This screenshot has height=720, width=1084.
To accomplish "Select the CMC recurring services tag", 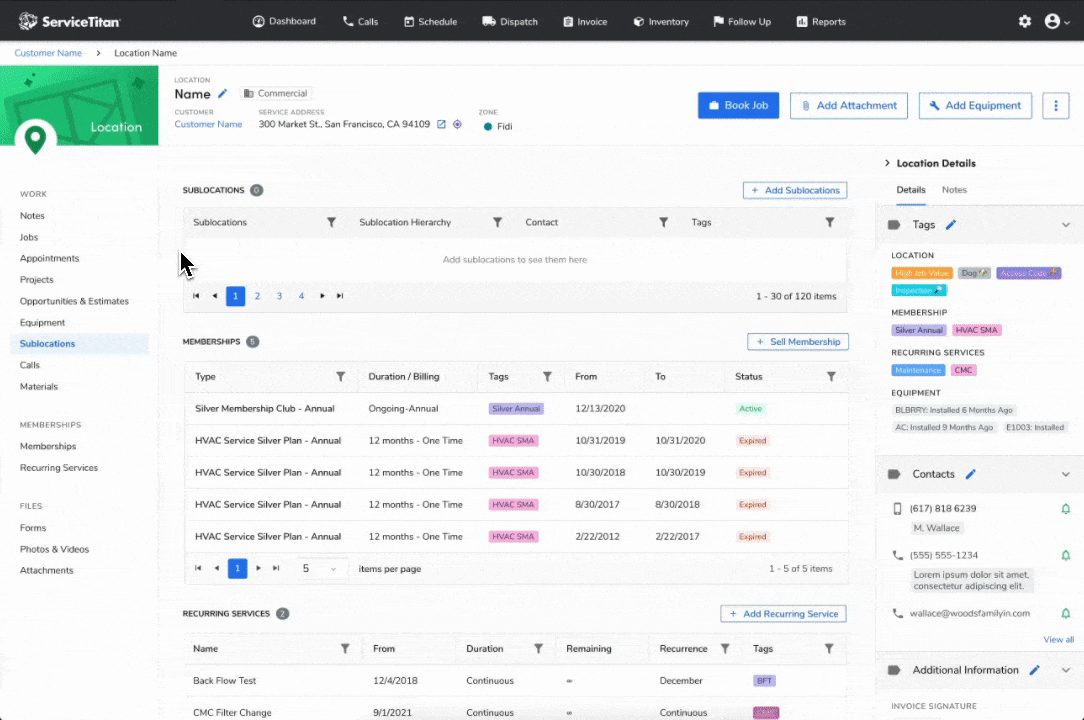I will [963, 370].
